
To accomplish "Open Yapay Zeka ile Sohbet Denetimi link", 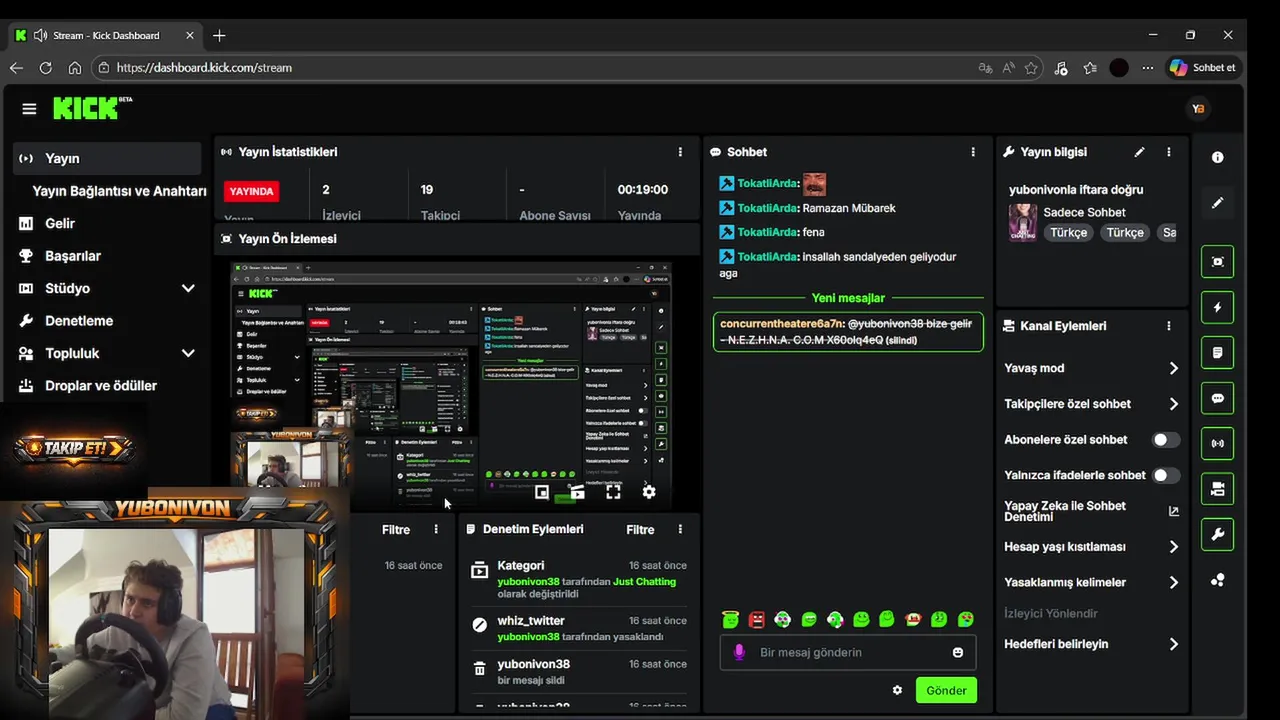I will (1091, 511).
